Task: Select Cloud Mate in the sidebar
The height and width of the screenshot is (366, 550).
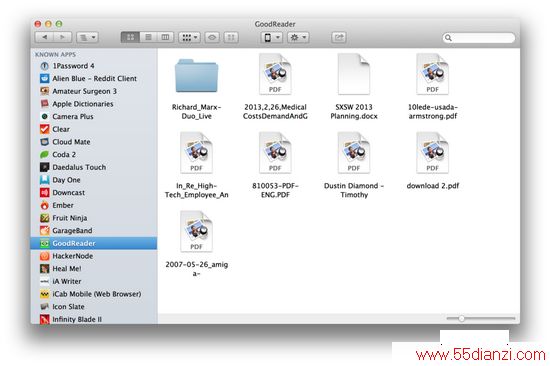Action: [x=94, y=142]
